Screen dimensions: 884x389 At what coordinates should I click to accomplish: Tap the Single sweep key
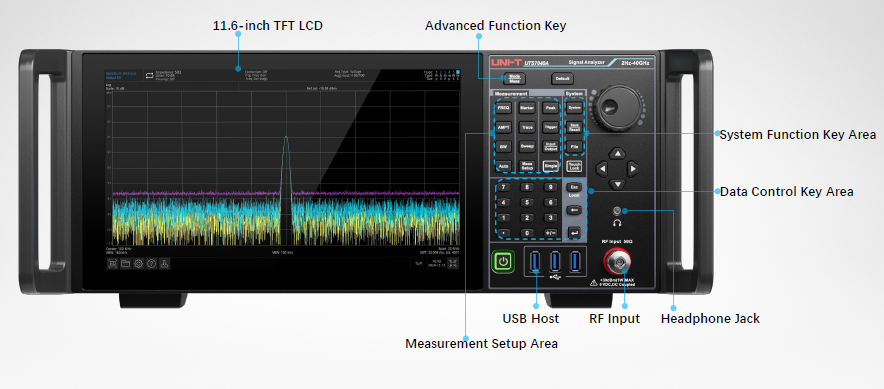coord(551,166)
